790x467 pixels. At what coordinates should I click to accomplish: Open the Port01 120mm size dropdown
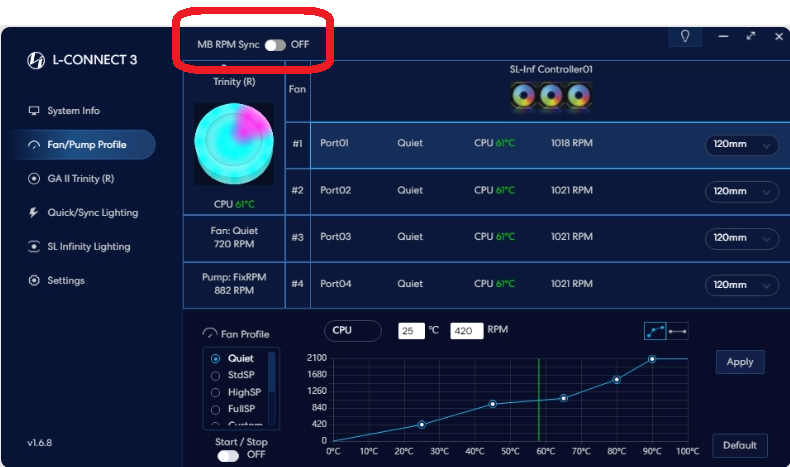(742, 145)
